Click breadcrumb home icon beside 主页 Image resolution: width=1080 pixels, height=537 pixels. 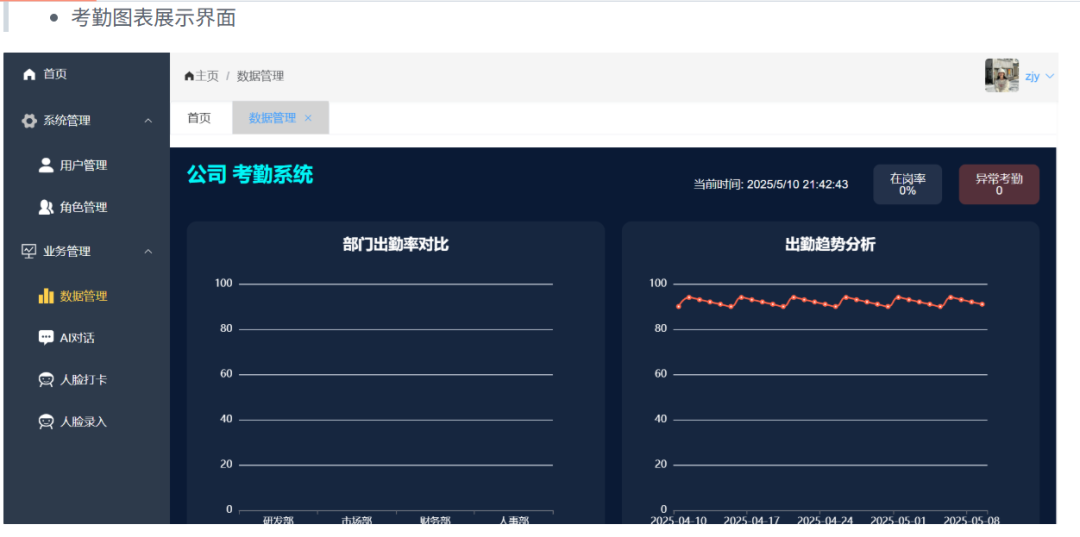[189, 76]
